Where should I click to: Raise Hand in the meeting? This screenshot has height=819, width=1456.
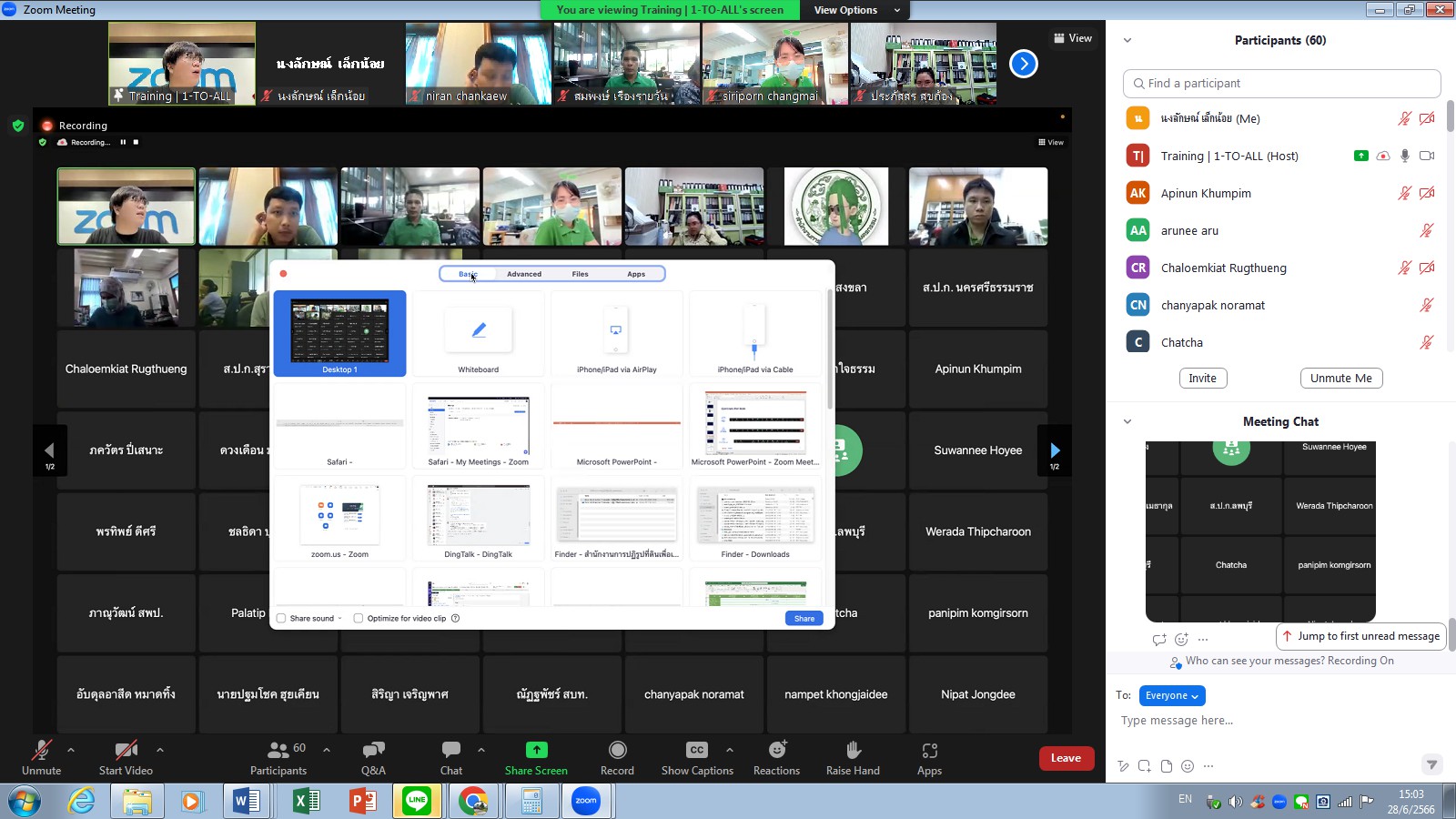(853, 756)
